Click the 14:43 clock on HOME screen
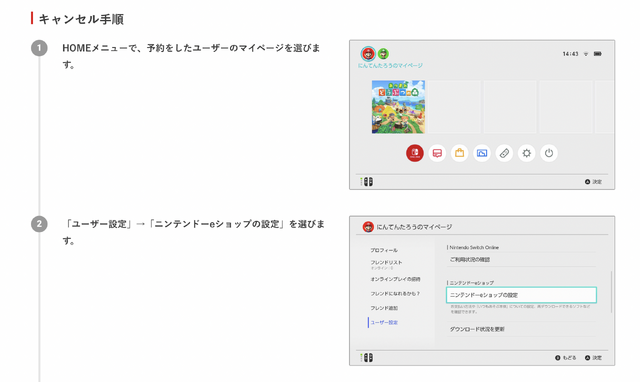 570,54
